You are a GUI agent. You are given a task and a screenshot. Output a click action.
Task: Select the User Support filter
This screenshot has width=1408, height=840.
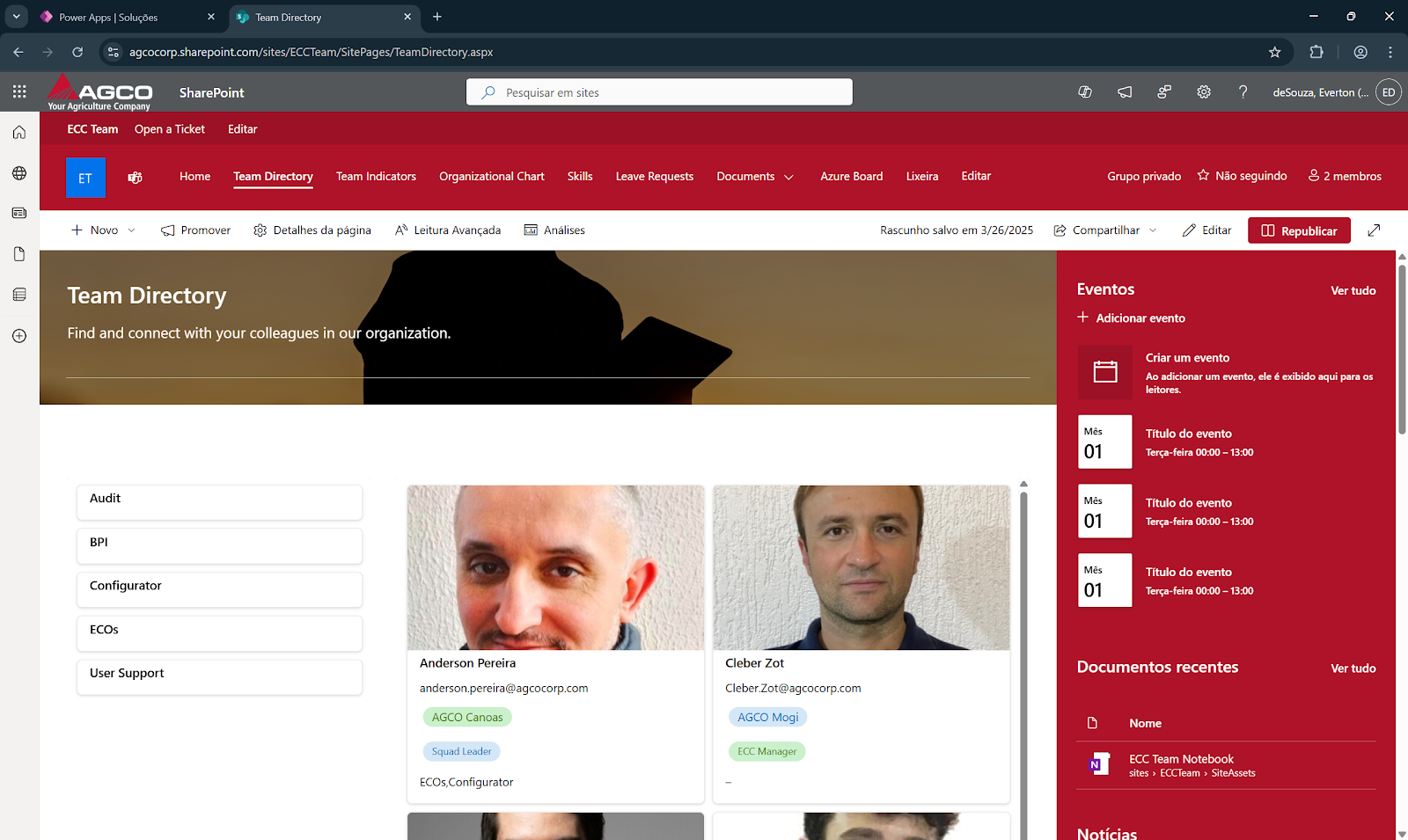coord(219,676)
